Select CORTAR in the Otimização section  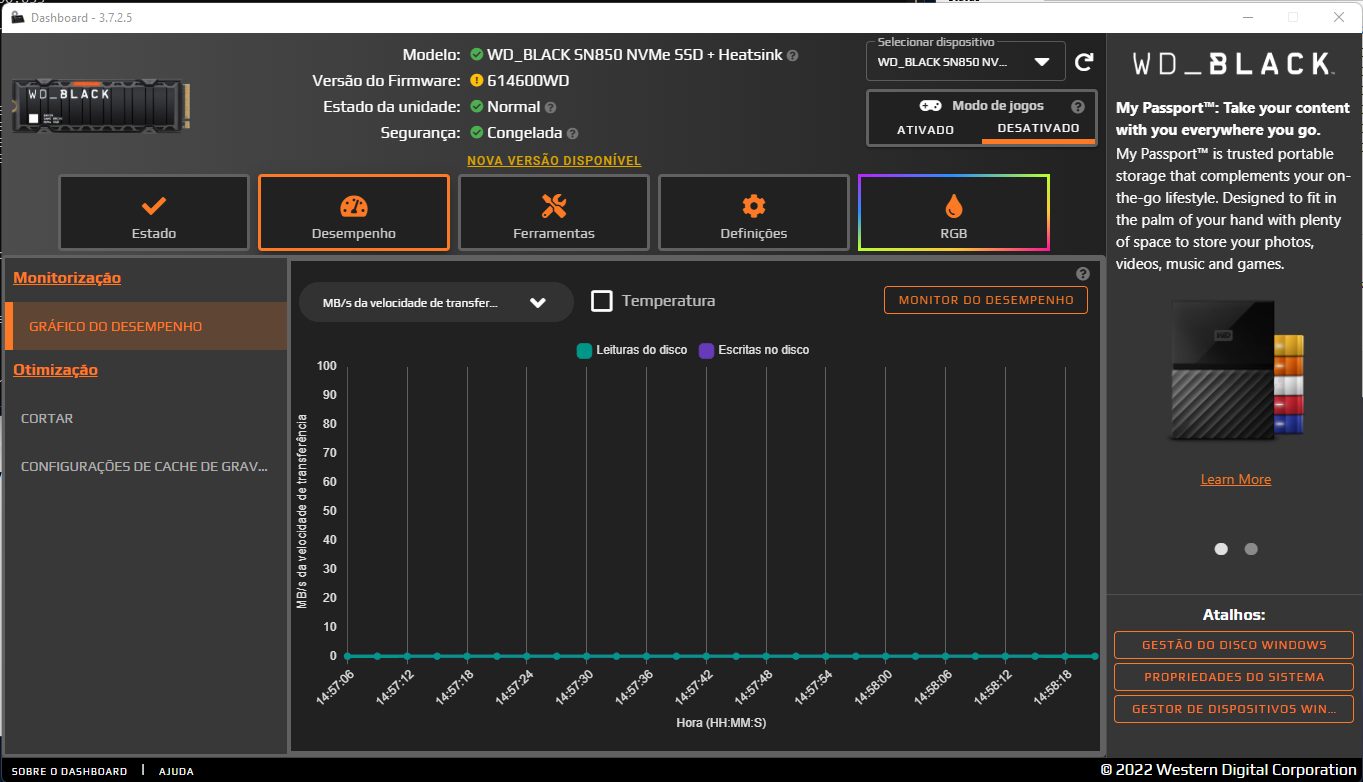(x=47, y=419)
